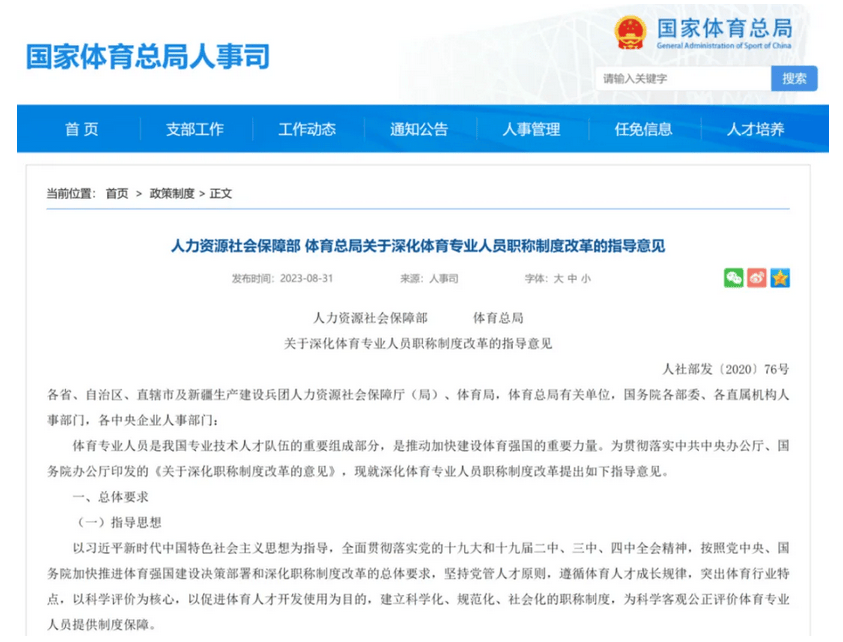
Task: Focus the 请输入关键字 search field
Action: pos(683,79)
